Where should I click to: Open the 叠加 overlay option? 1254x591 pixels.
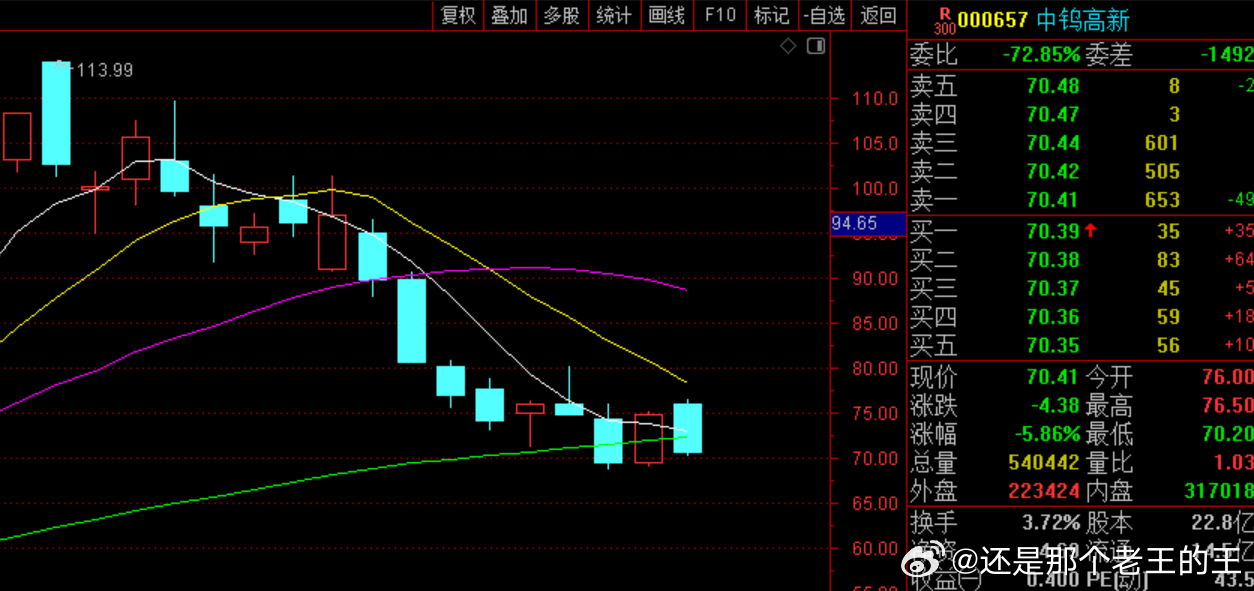[509, 14]
